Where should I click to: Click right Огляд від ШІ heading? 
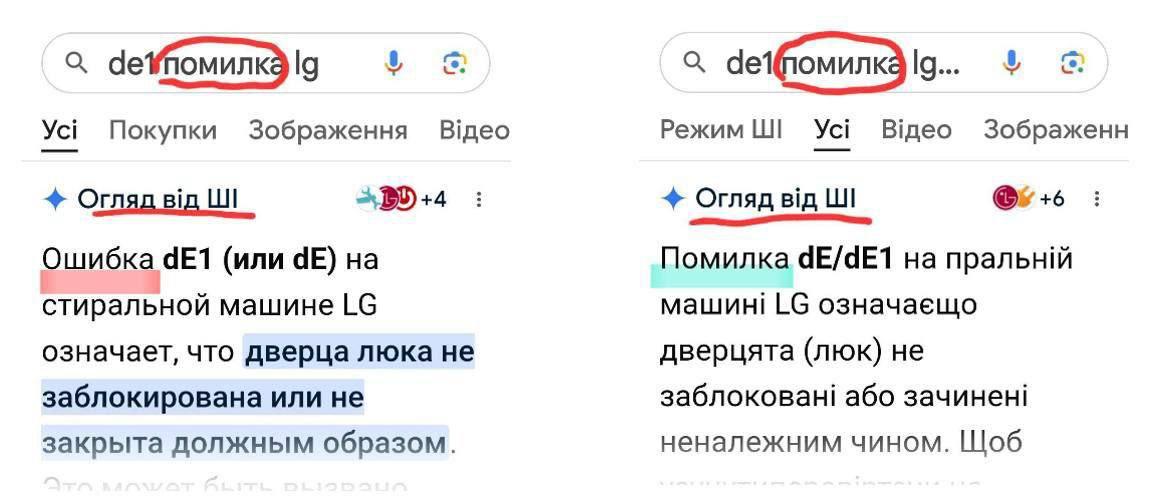point(776,199)
